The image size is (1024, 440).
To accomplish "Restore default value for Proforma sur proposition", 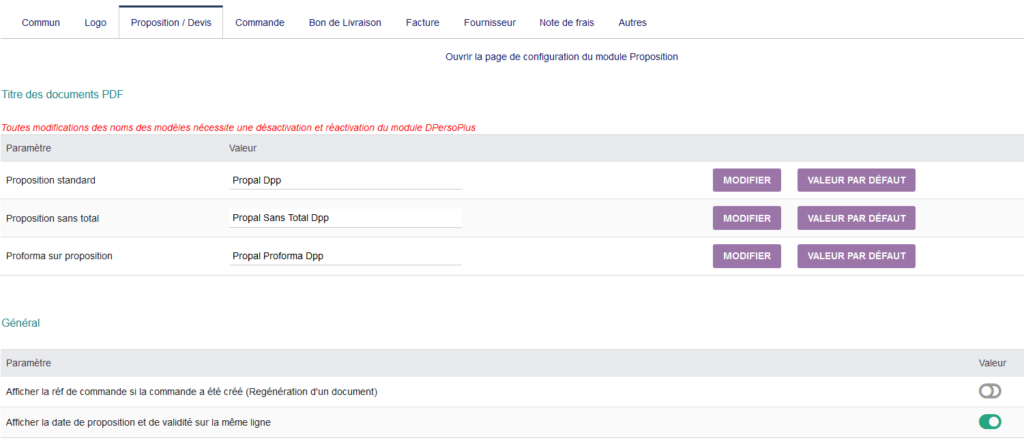I will 856,256.
